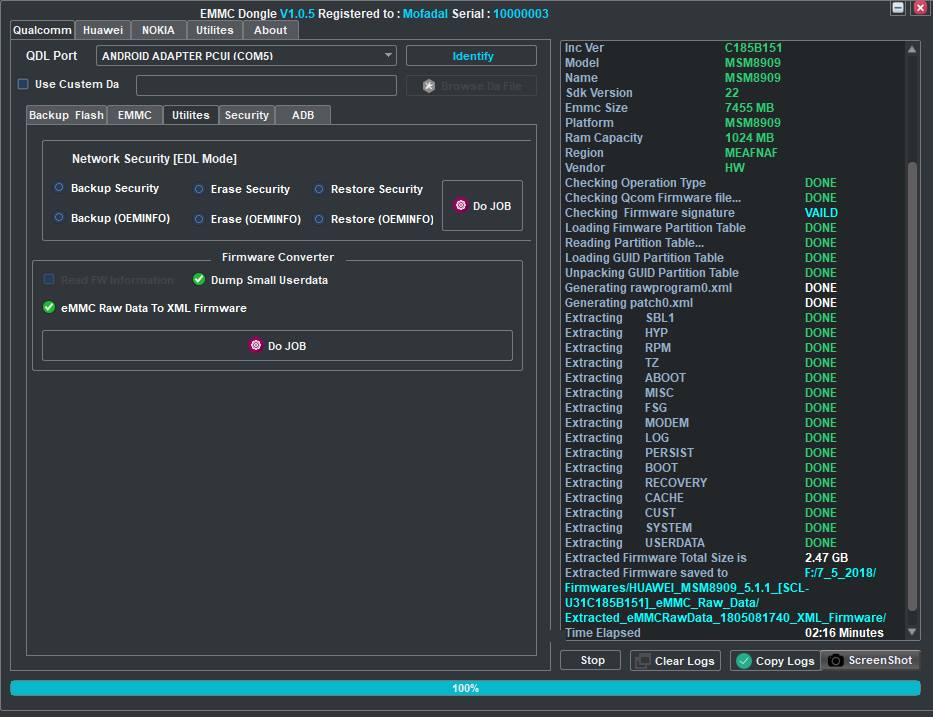Image resolution: width=933 pixels, height=717 pixels.
Task: Click the pink gear icon in Network Security Do JOB
Action: pyautogui.click(x=461, y=205)
